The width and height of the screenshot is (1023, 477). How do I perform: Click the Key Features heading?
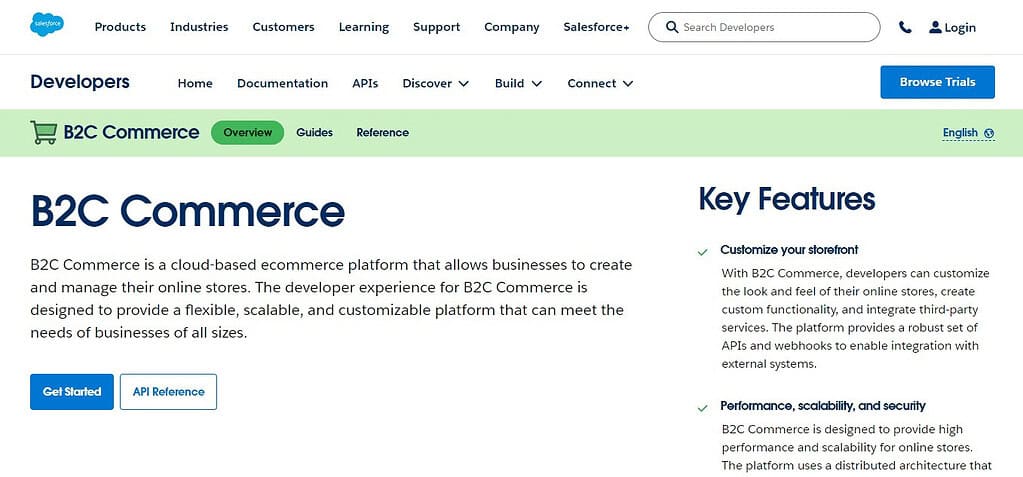tap(786, 199)
